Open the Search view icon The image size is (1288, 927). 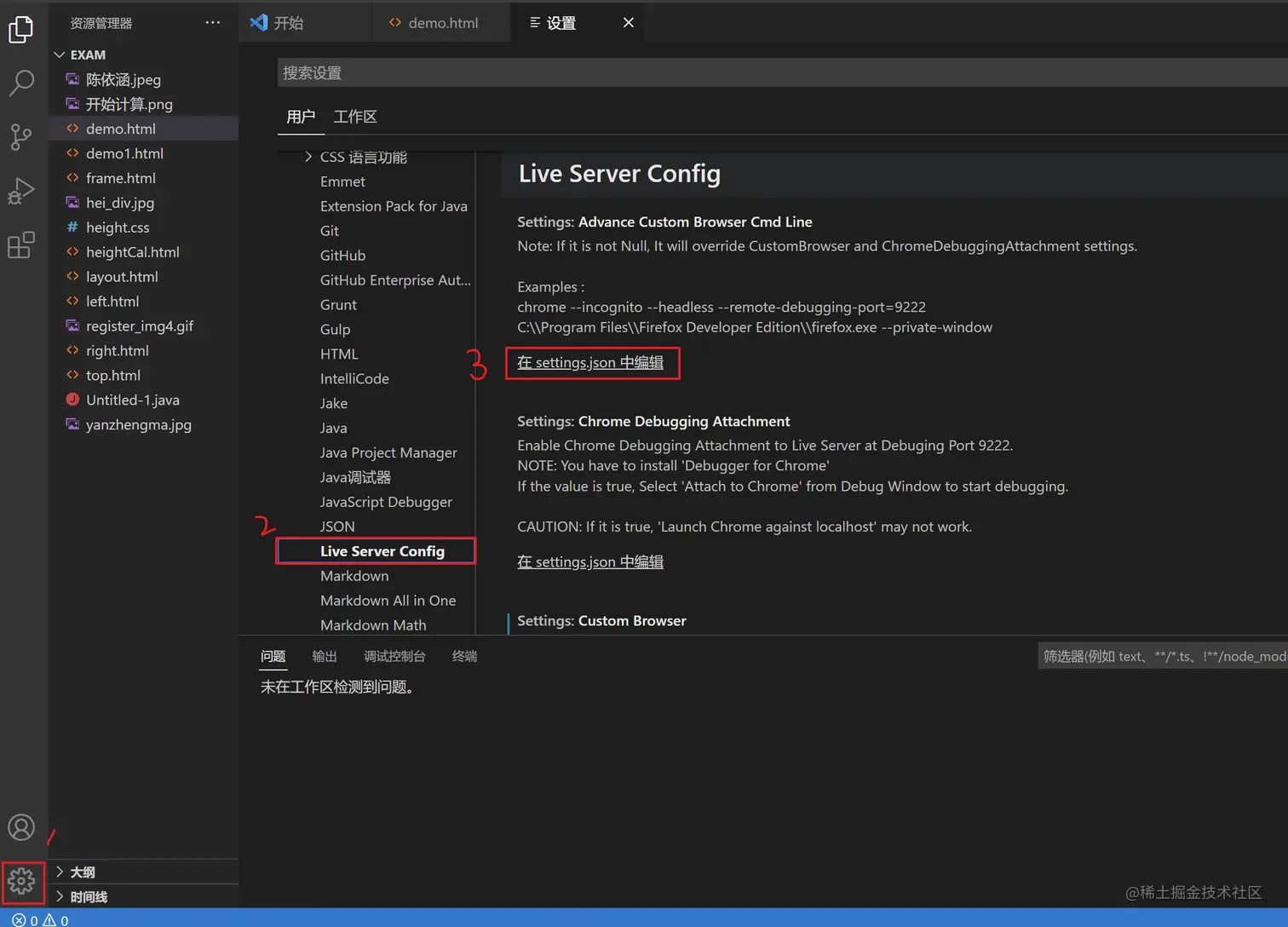point(20,83)
